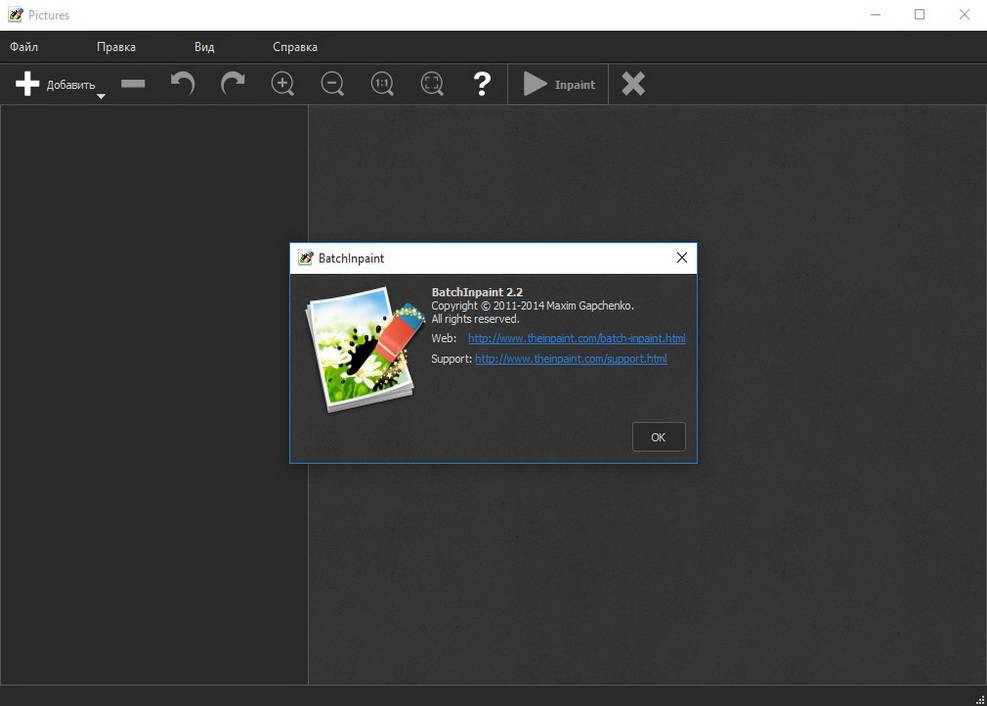Confirm the About dialog with OK
The height and width of the screenshot is (706, 987).
tap(658, 437)
